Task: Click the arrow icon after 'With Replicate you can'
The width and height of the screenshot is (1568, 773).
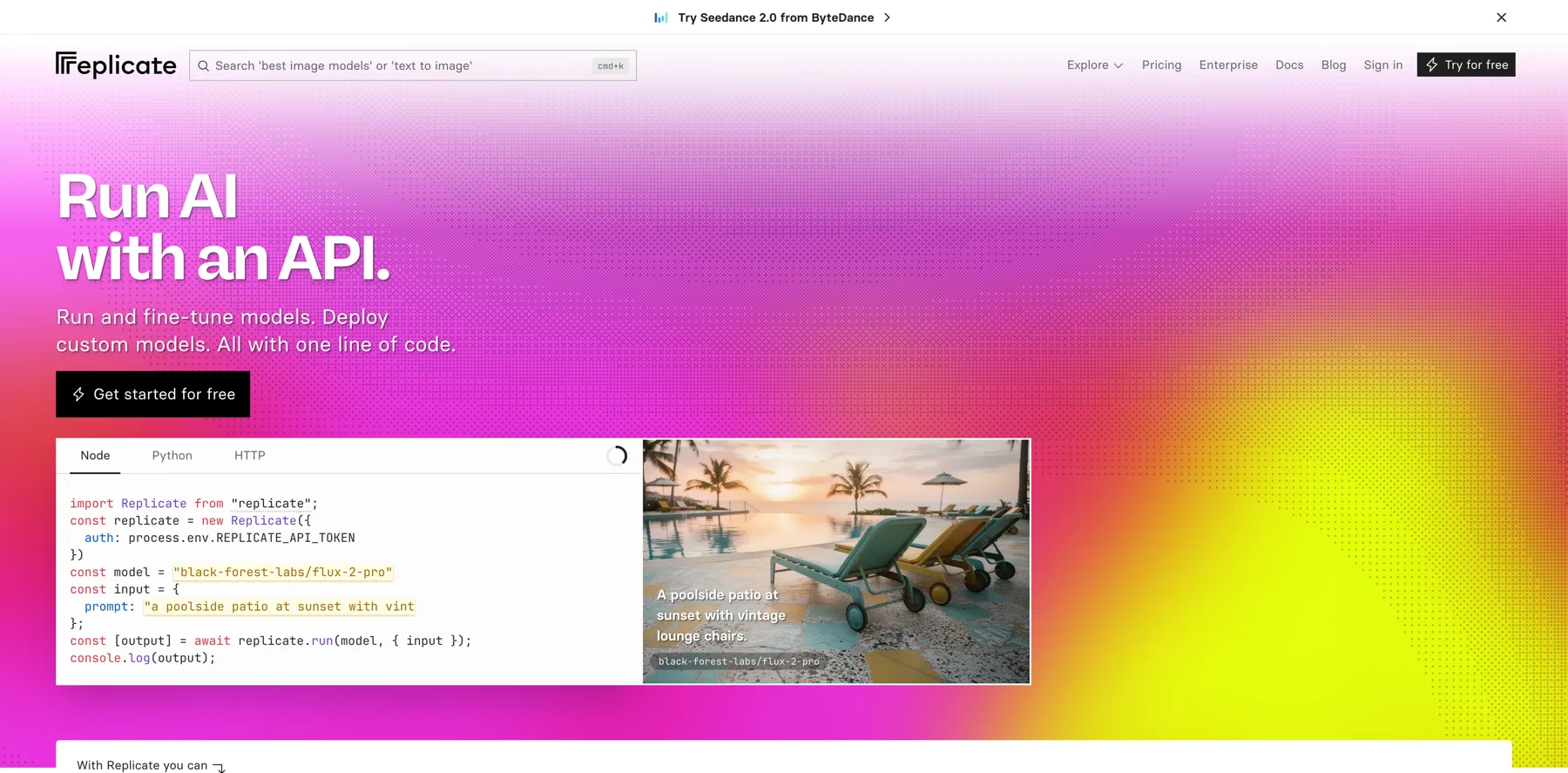Action: coord(219,767)
